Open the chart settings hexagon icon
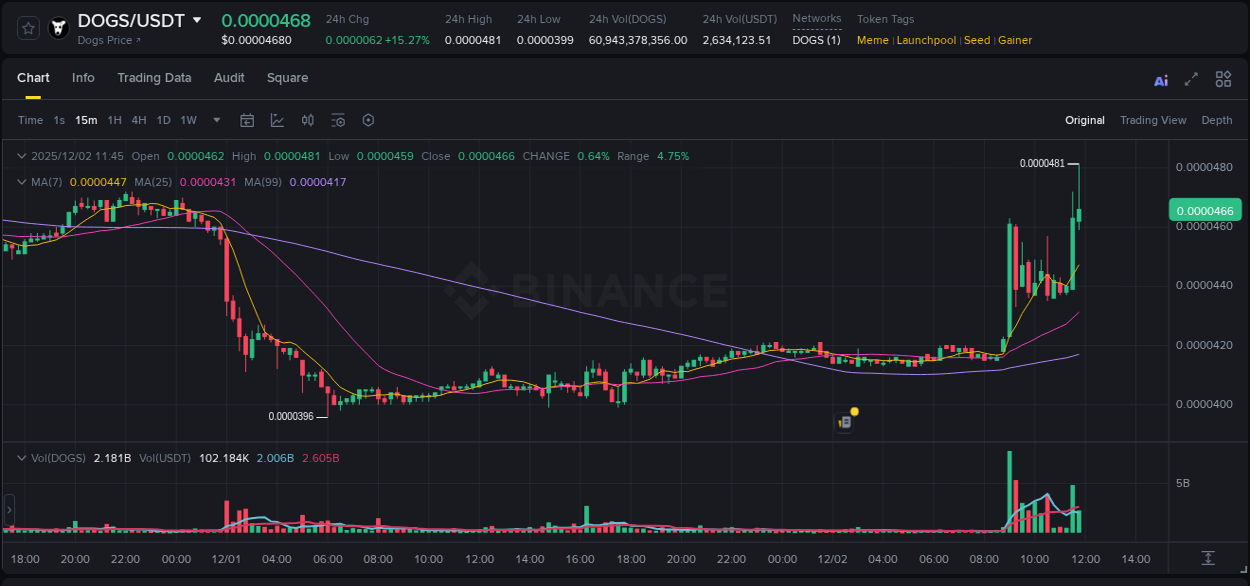1250x586 pixels. point(368,120)
